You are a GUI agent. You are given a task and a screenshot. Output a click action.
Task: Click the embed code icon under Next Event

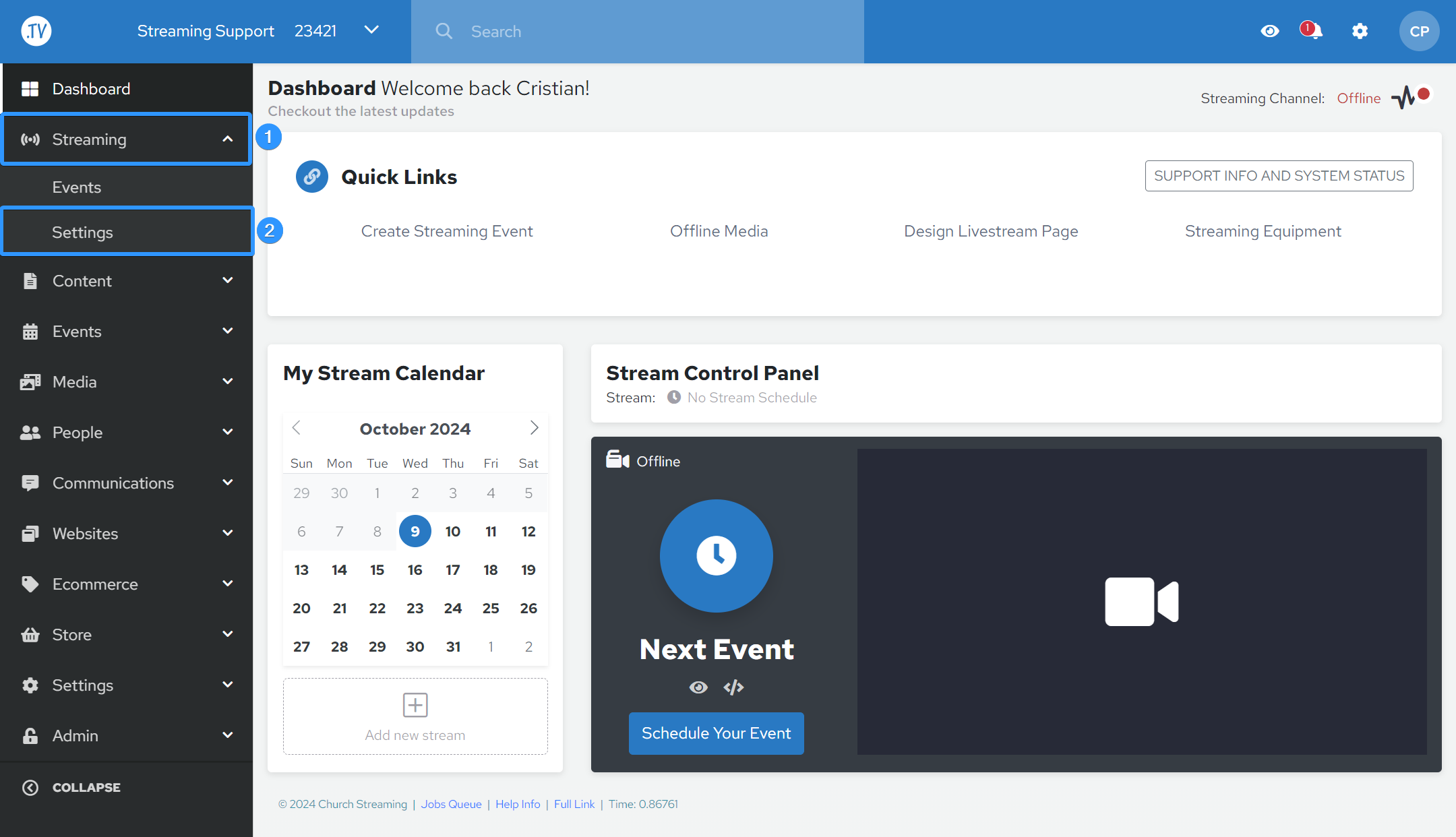733,687
